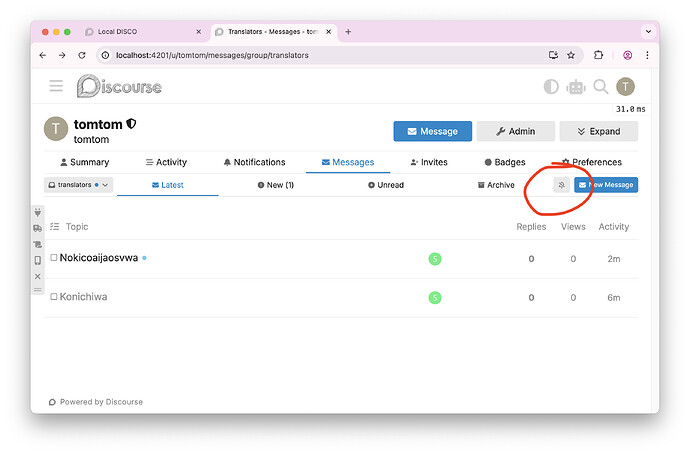Open the Chrome profile icon
The image size is (690, 453).
coord(628,55)
